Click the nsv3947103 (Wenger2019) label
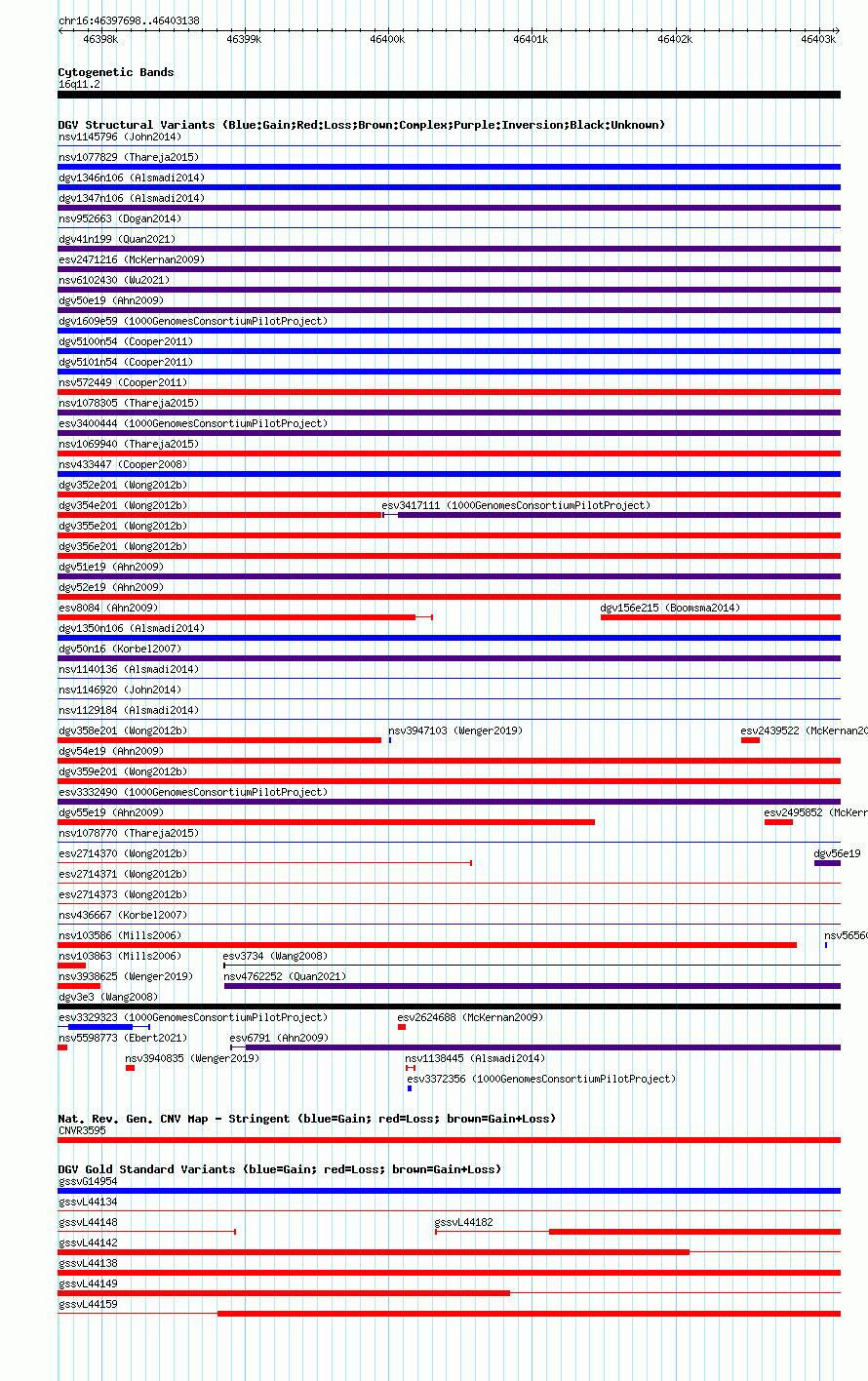868x1381 pixels. [455, 730]
